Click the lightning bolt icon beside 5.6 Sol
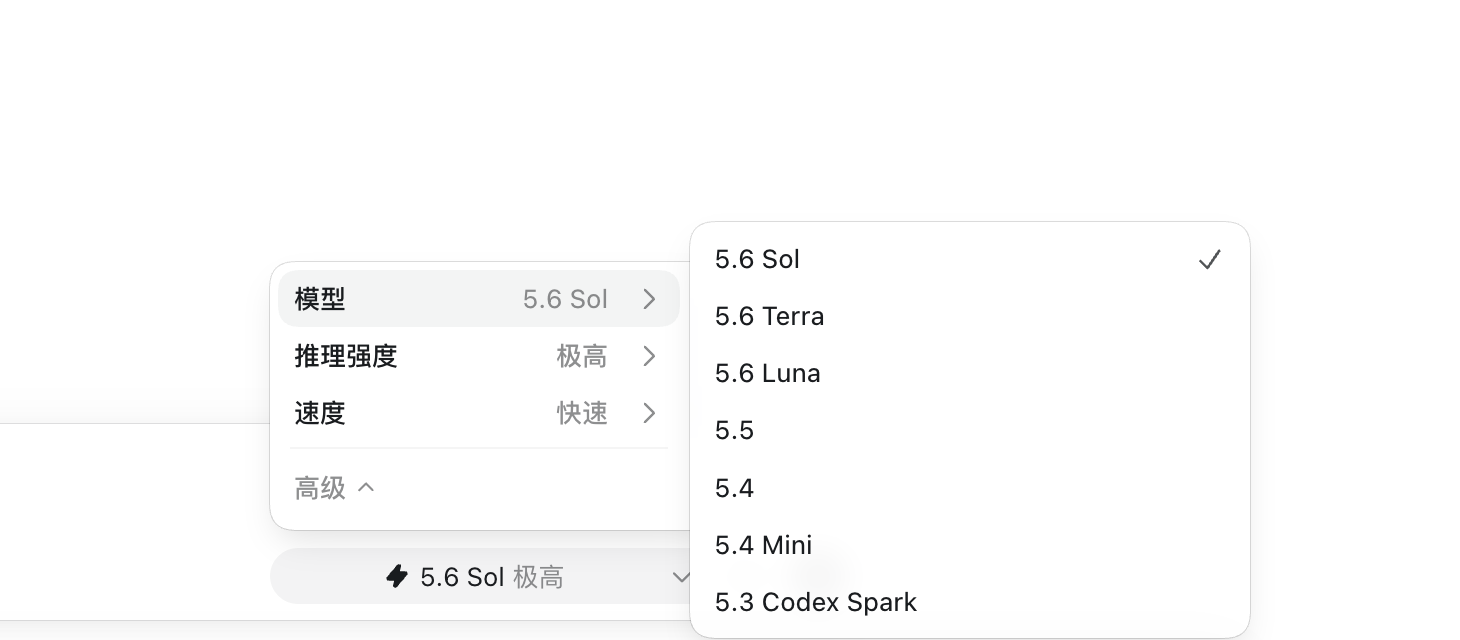1460x640 pixels. pyautogui.click(x=397, y=577)
